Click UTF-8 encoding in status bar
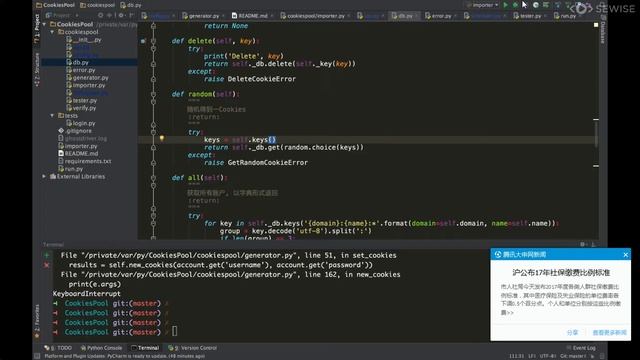 (x=547, y=356)
